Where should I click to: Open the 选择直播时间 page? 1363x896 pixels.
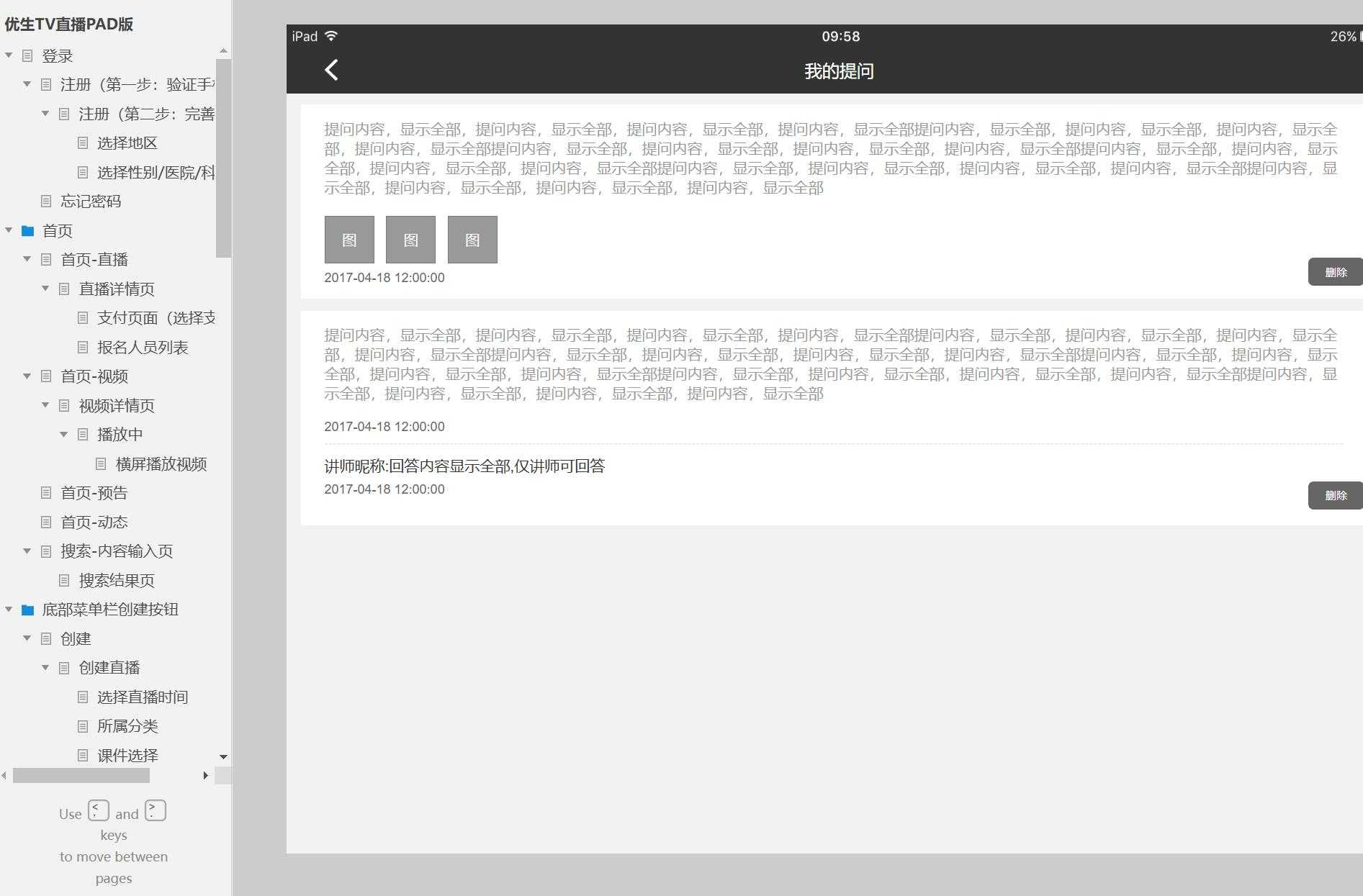click(143, 697)
